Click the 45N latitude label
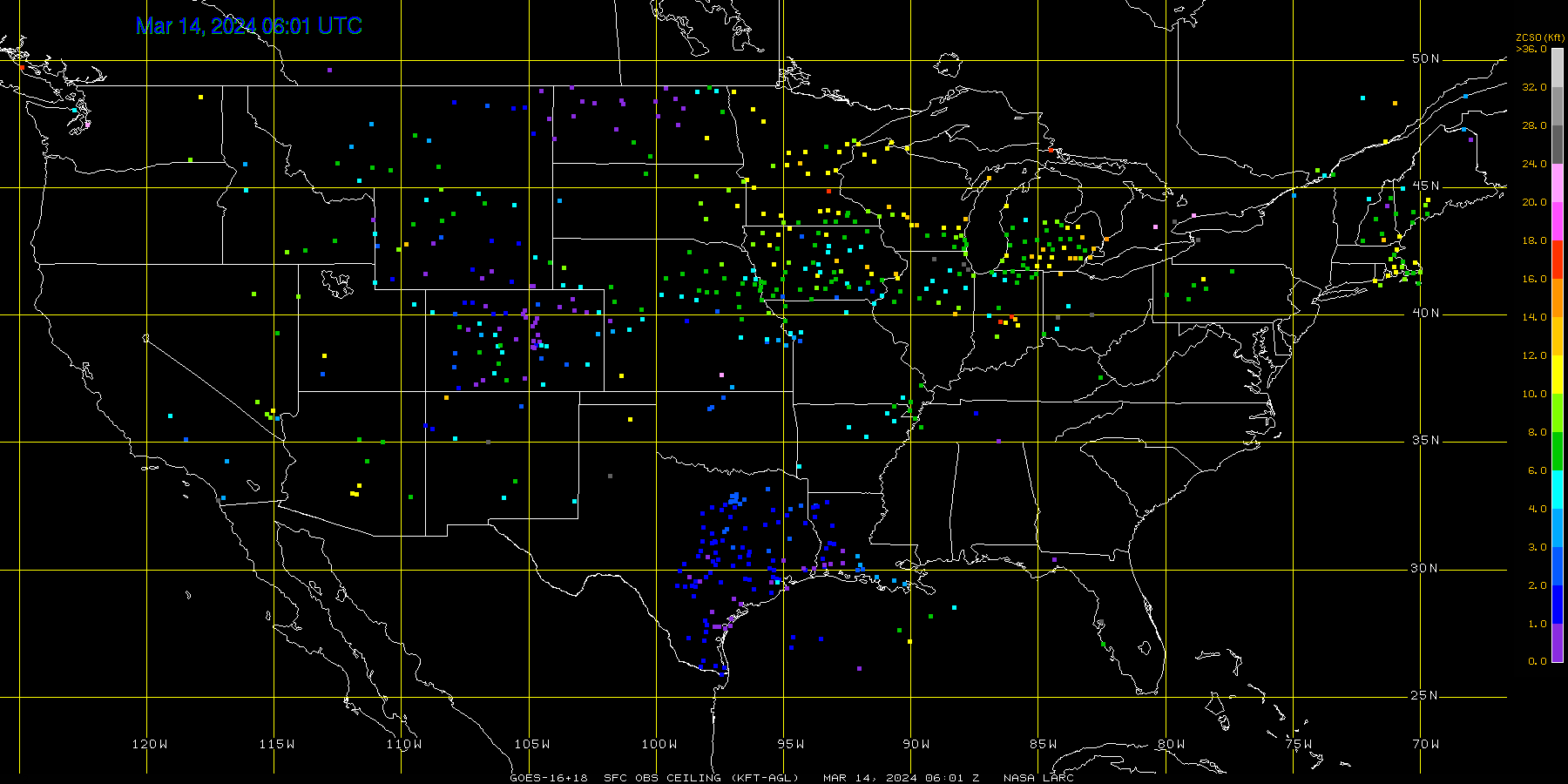1568x784 pixels. [1426, 186]
